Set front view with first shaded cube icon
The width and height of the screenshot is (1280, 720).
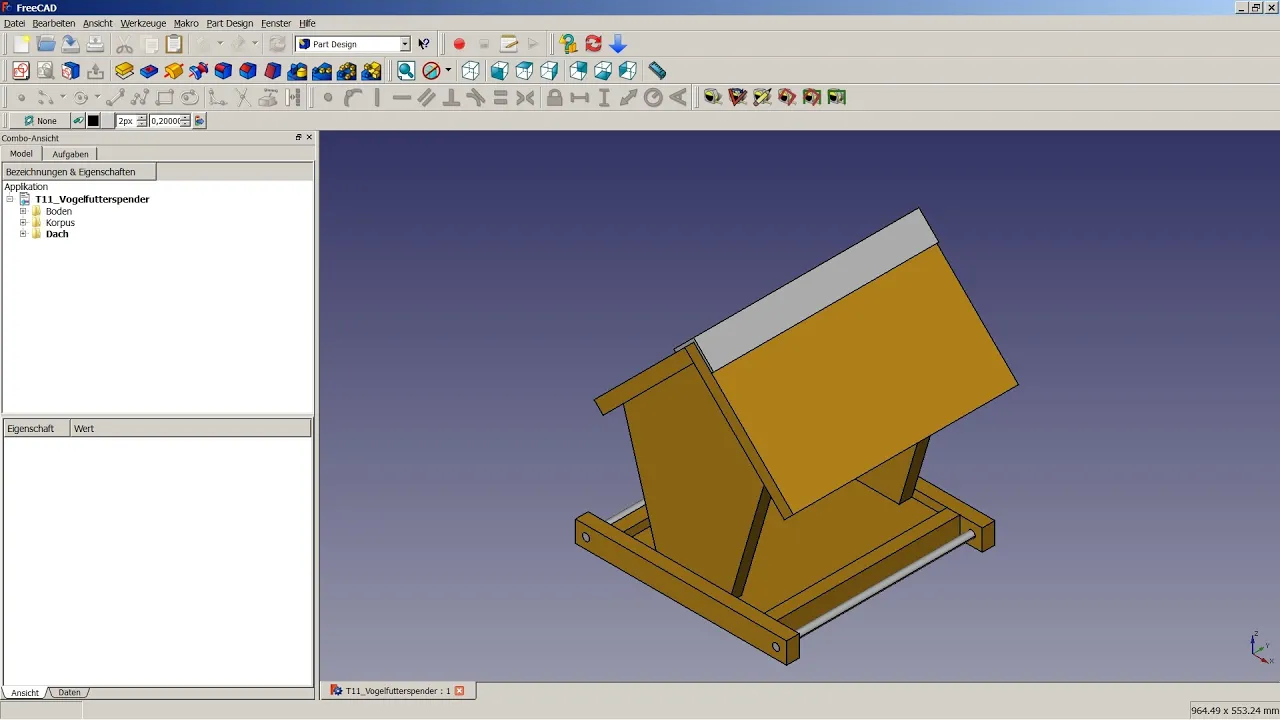(x=499, y=71)
